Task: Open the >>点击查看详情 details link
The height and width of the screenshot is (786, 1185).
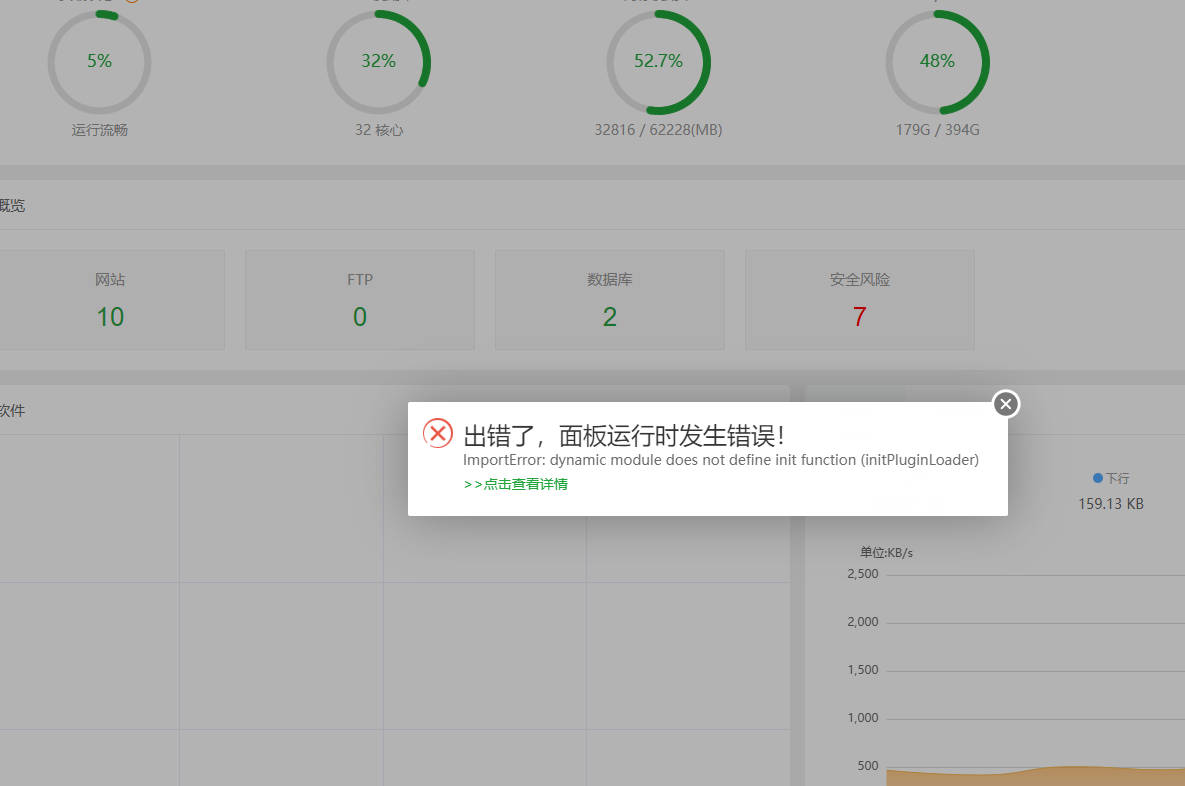Action: (515, 484)
